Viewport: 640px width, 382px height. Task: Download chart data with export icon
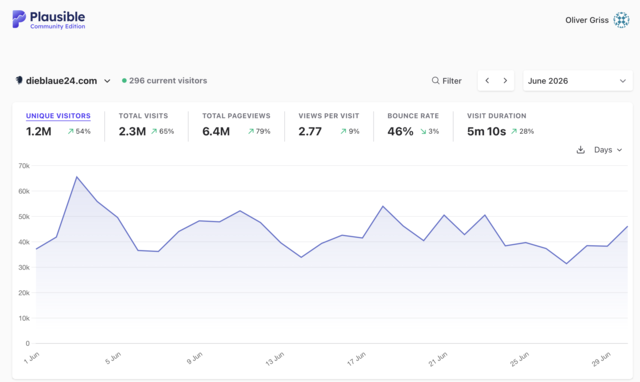coord(580,150)
